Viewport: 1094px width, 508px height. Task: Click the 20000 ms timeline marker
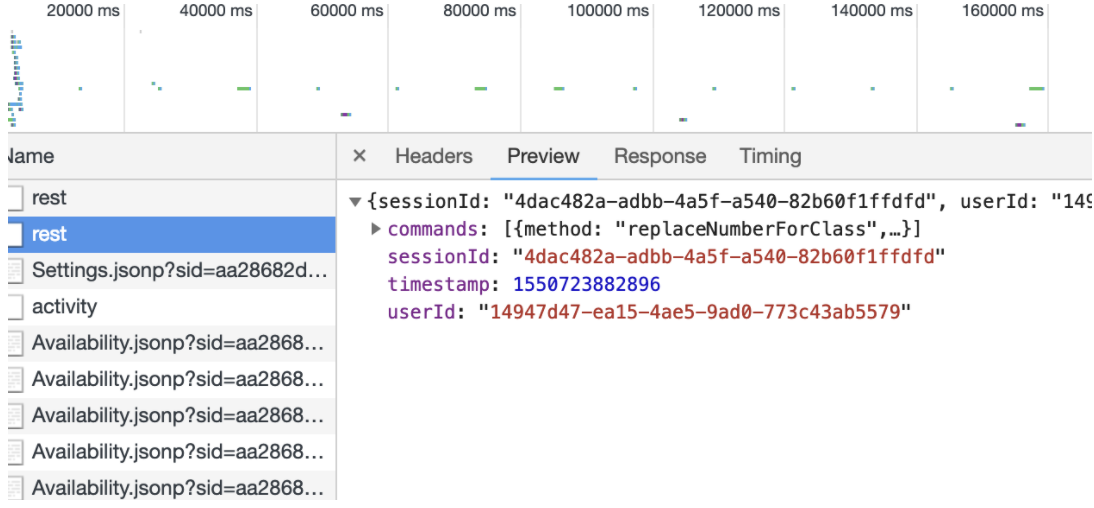pyautogui.click(x=83, y=10)
